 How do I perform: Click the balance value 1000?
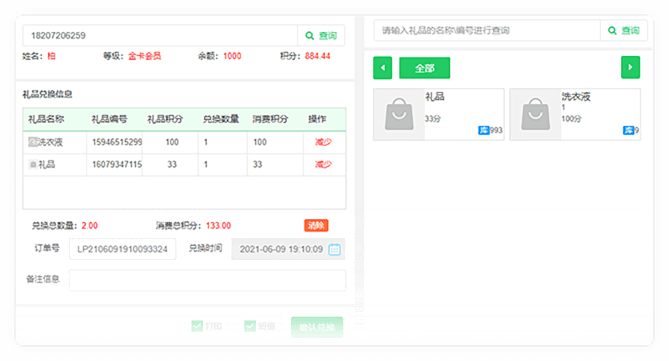click(x=232, y=56)
